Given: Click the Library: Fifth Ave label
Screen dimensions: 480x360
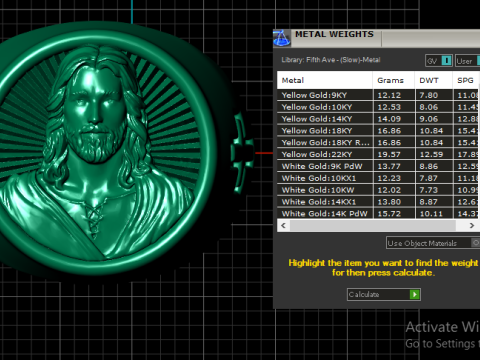Looking at the screenshot, I should coord(331,60).
